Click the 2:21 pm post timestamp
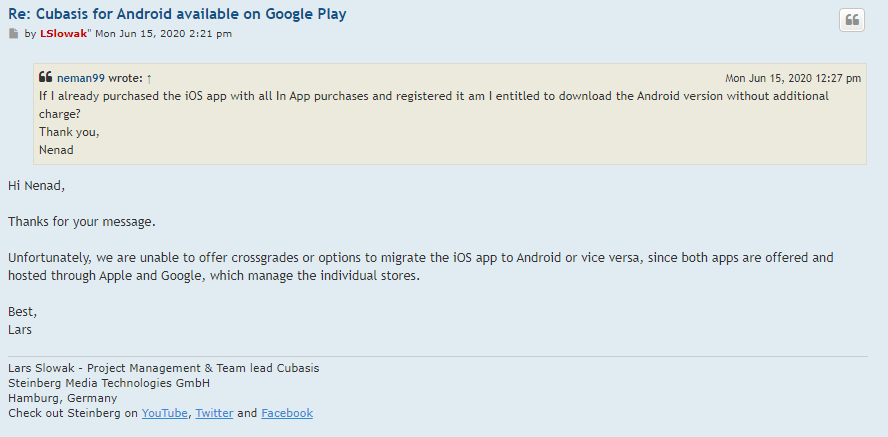Screen dimensions: 888x437 [164, 33]
